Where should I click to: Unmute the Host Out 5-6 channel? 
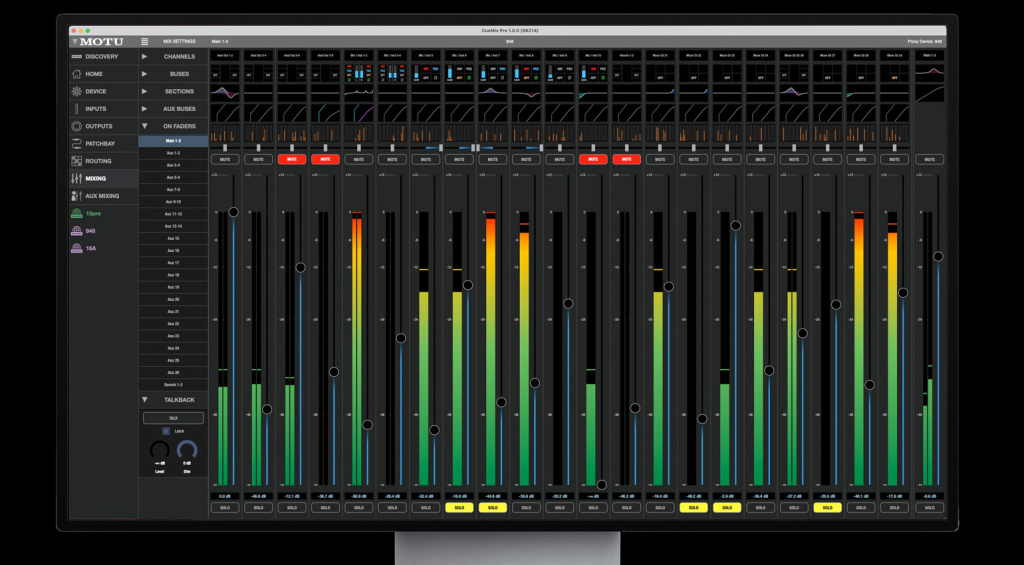pos(292,159)
